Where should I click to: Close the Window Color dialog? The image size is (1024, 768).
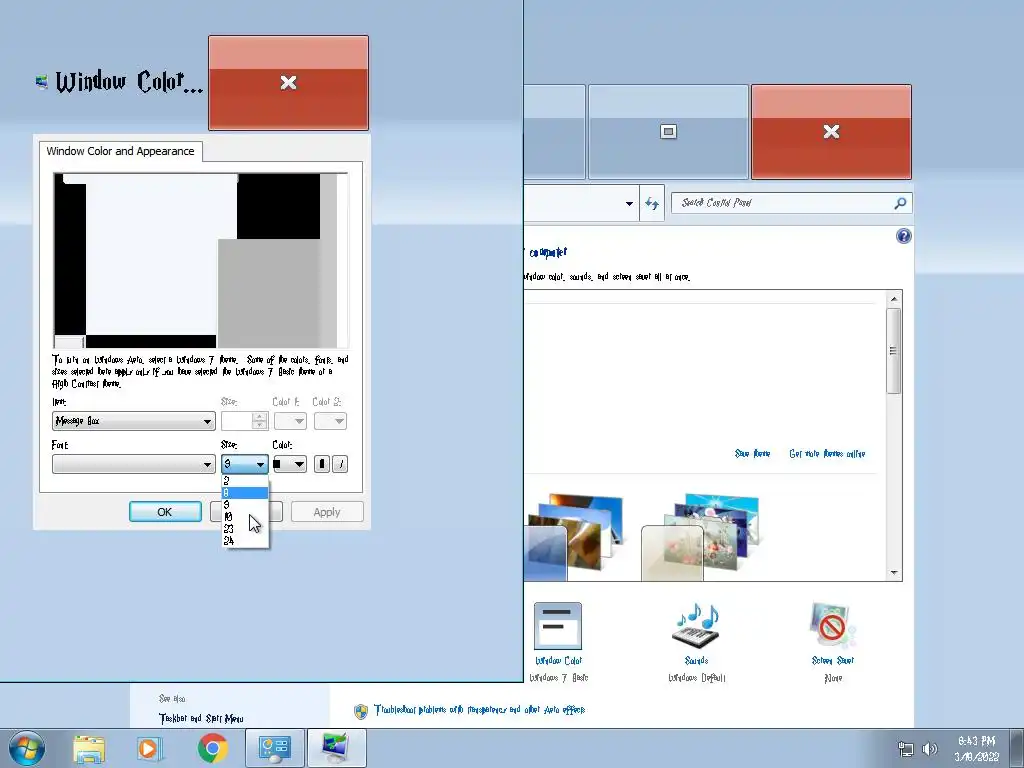(x=289, y=83)
